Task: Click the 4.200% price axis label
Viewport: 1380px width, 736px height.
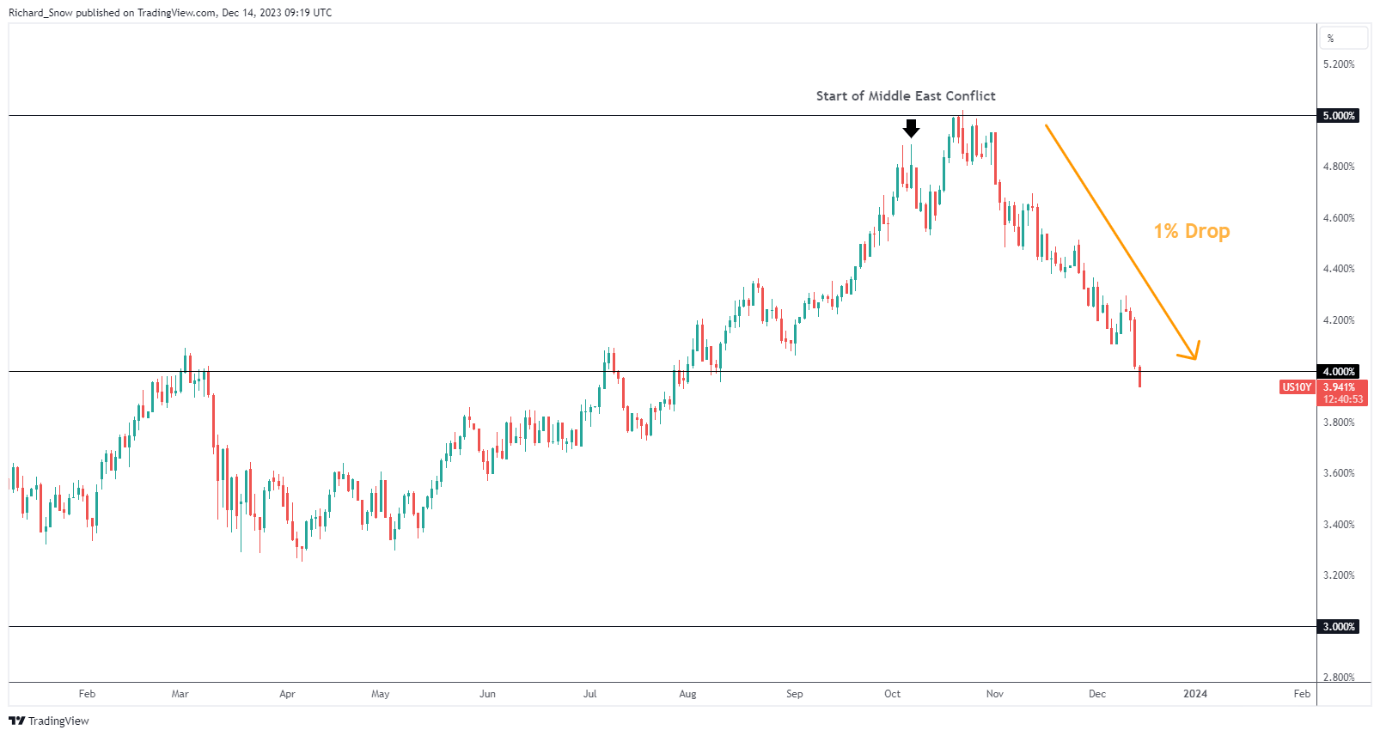Action: (1339, 320)
